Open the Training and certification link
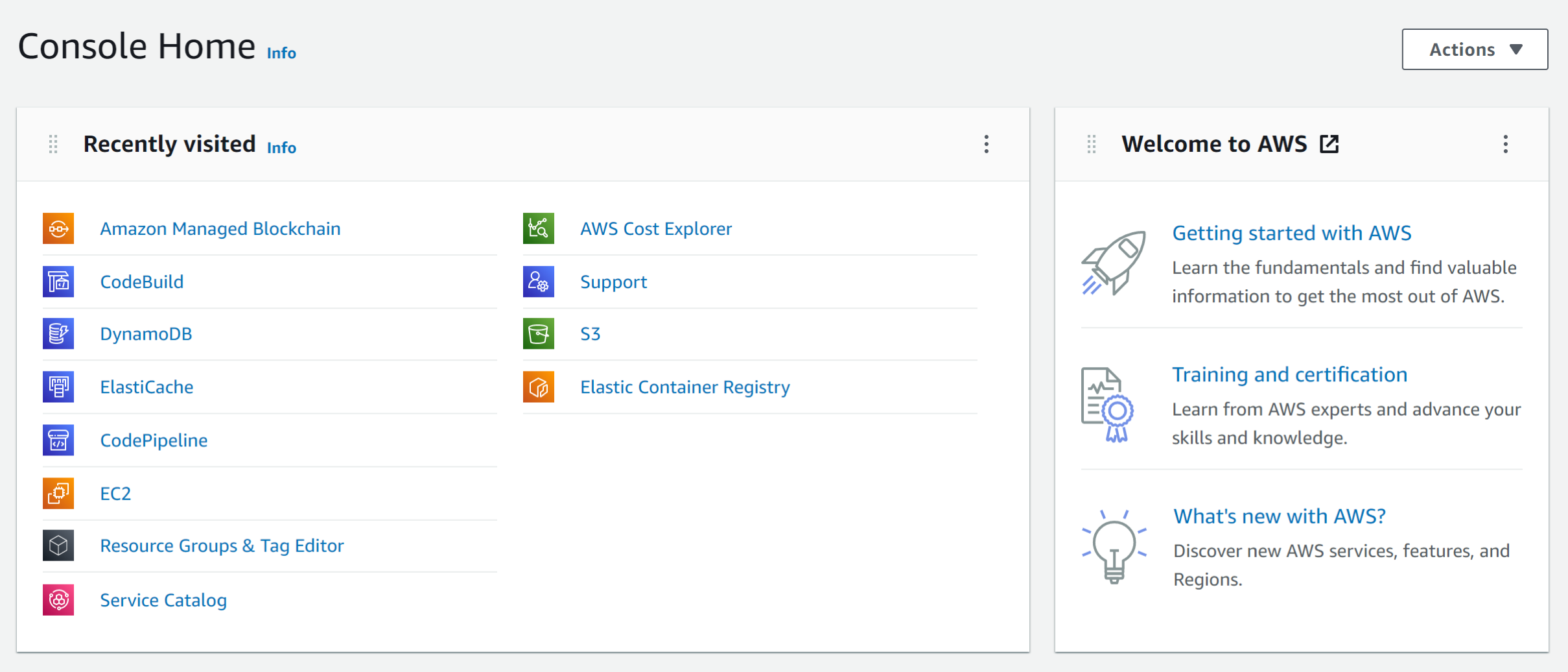 coord(1290,374)
